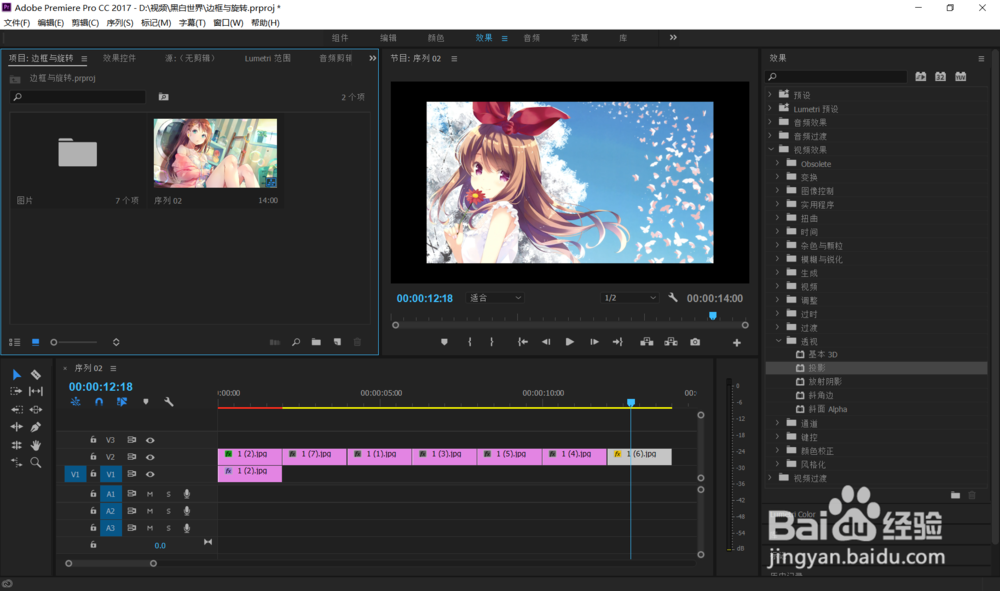Go to In point in program monitor
Screen dimensions: 1000x591
(522, 342)
